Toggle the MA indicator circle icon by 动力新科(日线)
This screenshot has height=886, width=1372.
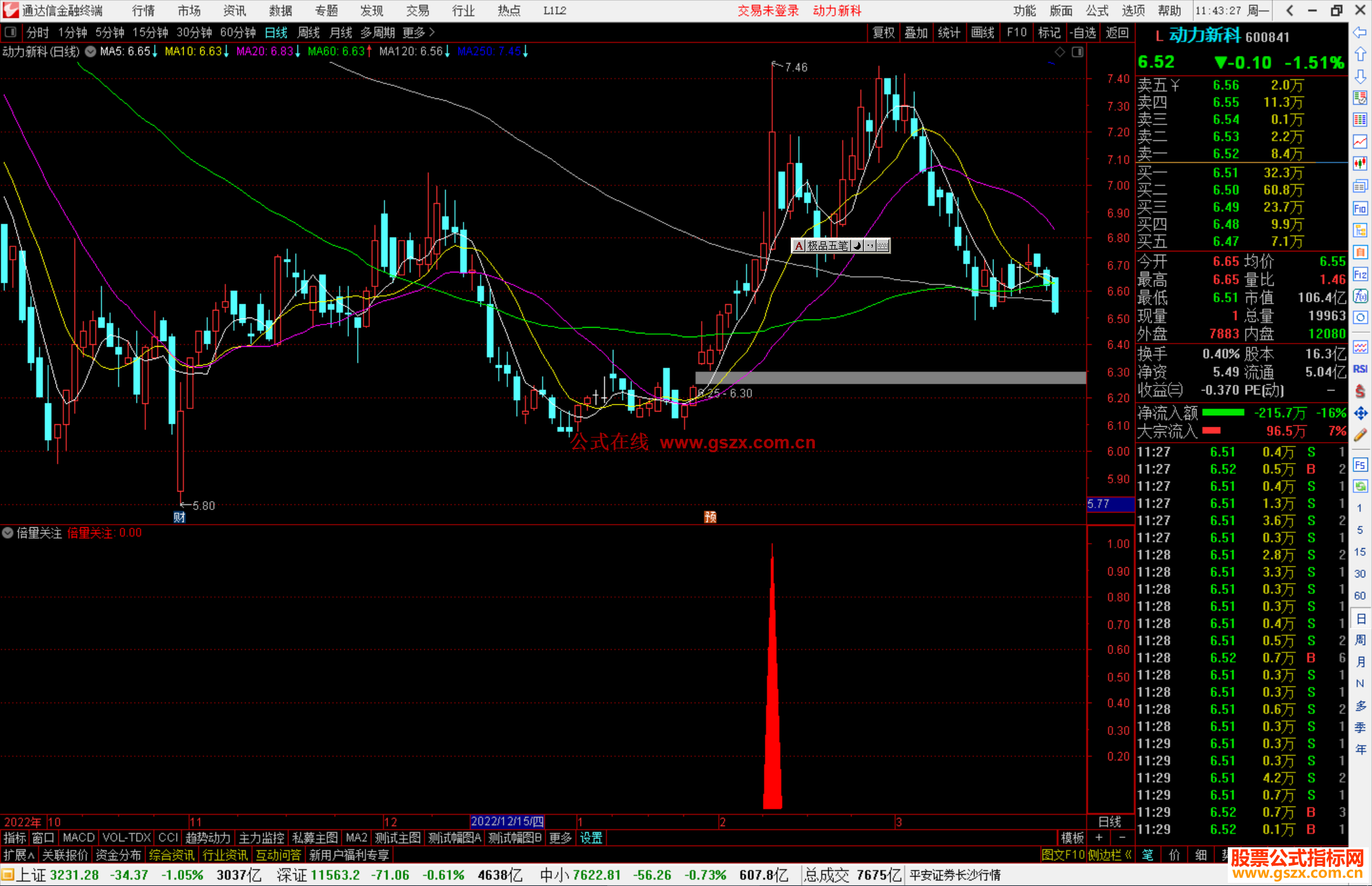(91, 51)
